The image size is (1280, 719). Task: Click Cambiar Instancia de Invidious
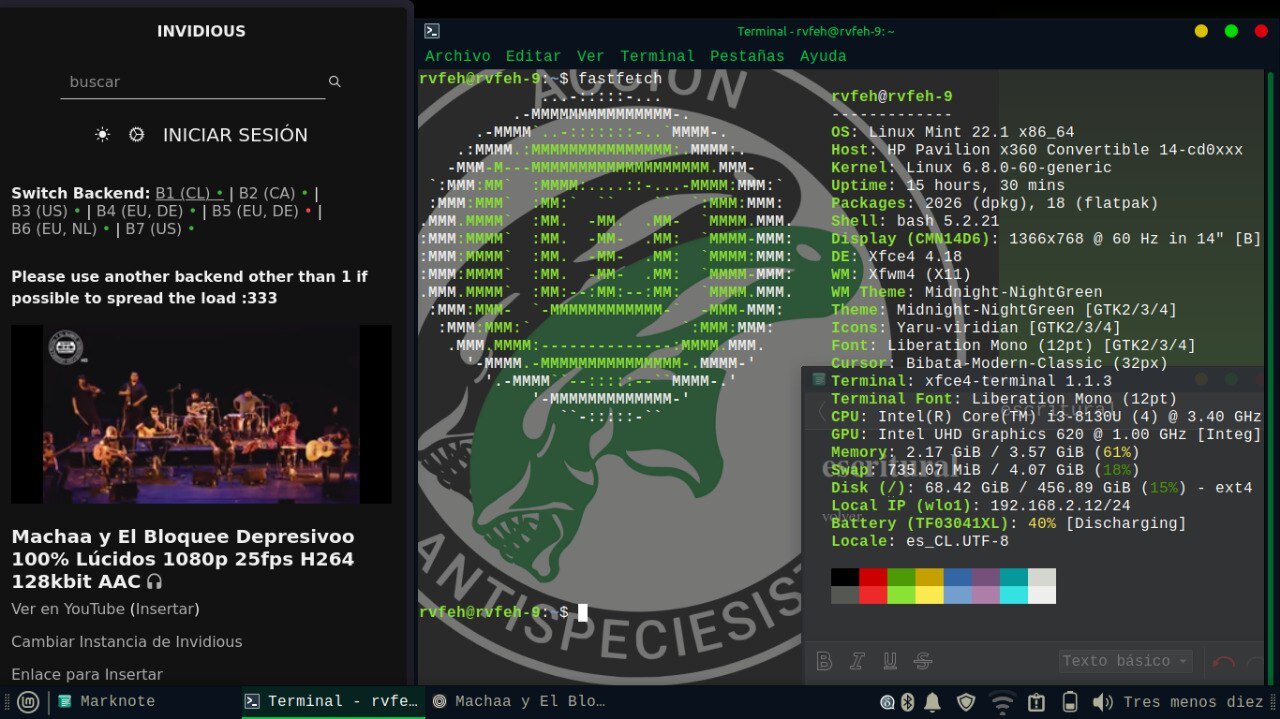(x=127, y=642)
